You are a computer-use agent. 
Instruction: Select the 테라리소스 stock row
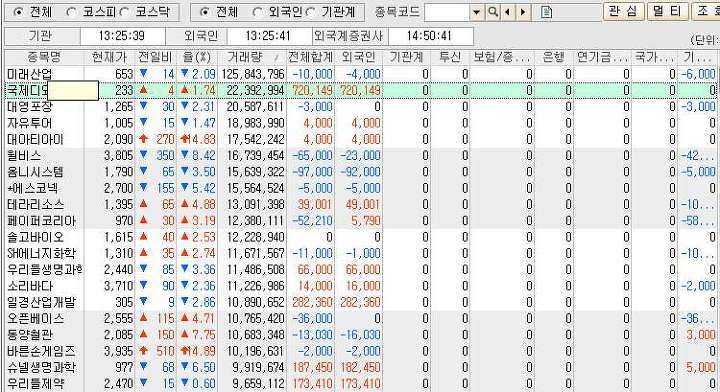coord(360,204)
